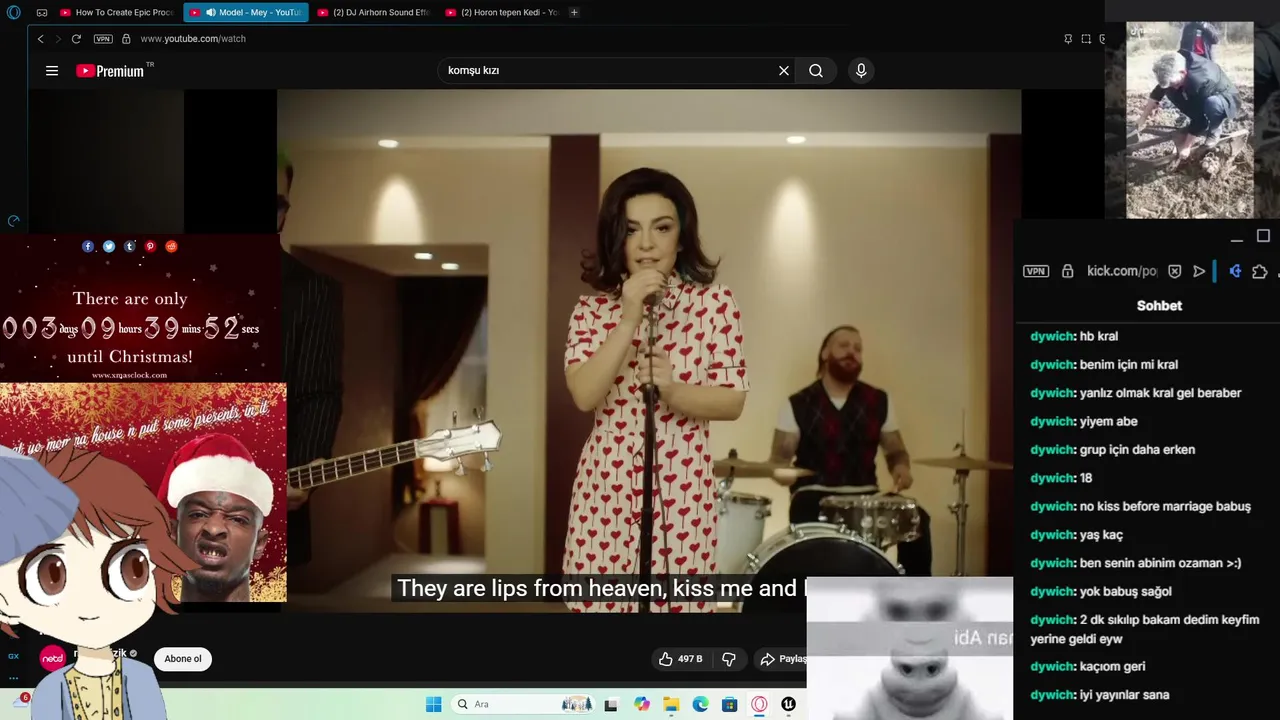Open ad blocker shield in kick window
The height and width of the screenshot is (720, 1280).
coord(1175,271)
